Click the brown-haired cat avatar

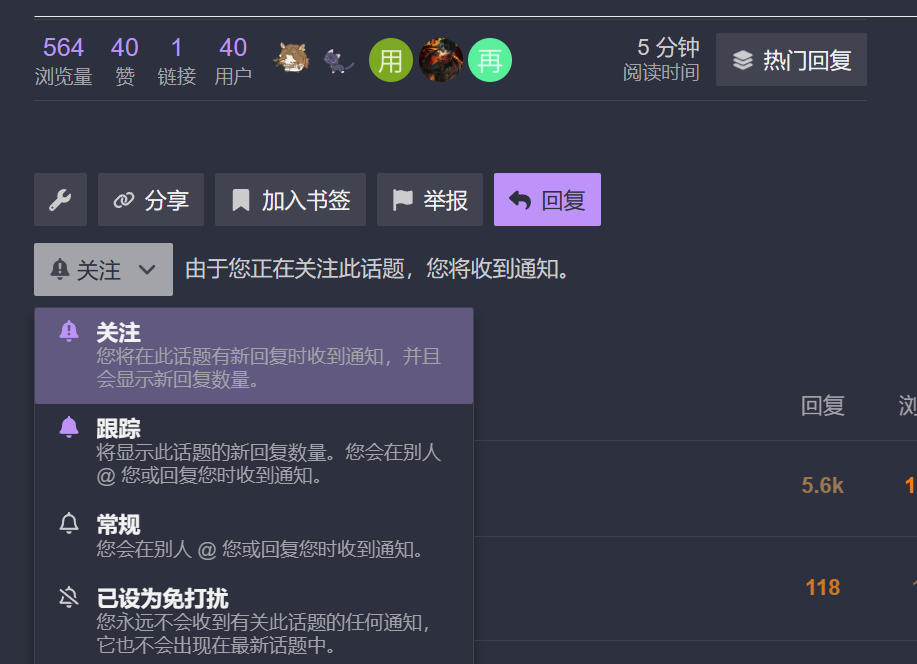click(292, 60)
